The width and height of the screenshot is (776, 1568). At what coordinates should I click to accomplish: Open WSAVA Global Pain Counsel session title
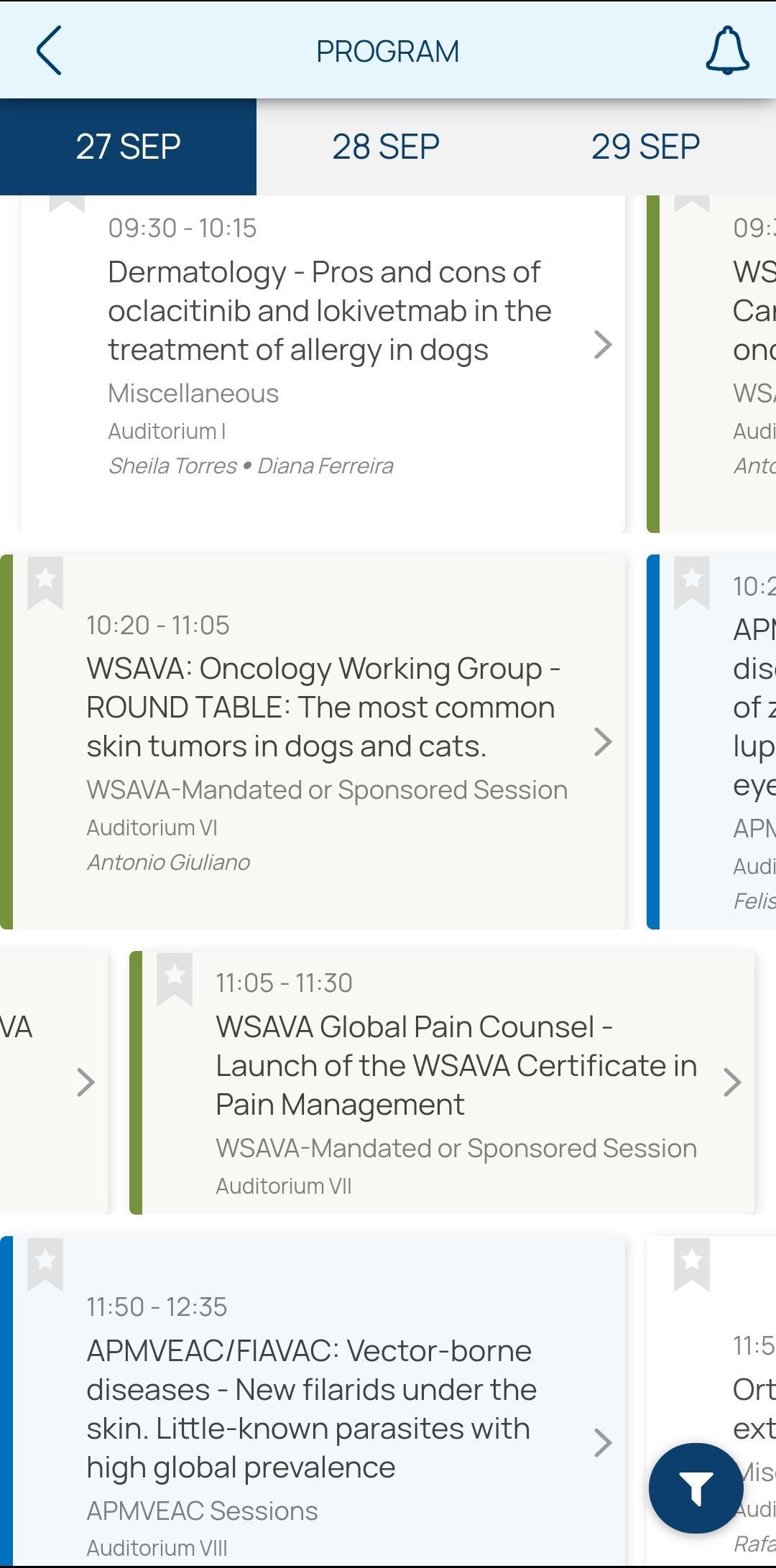pos(456,1066)
